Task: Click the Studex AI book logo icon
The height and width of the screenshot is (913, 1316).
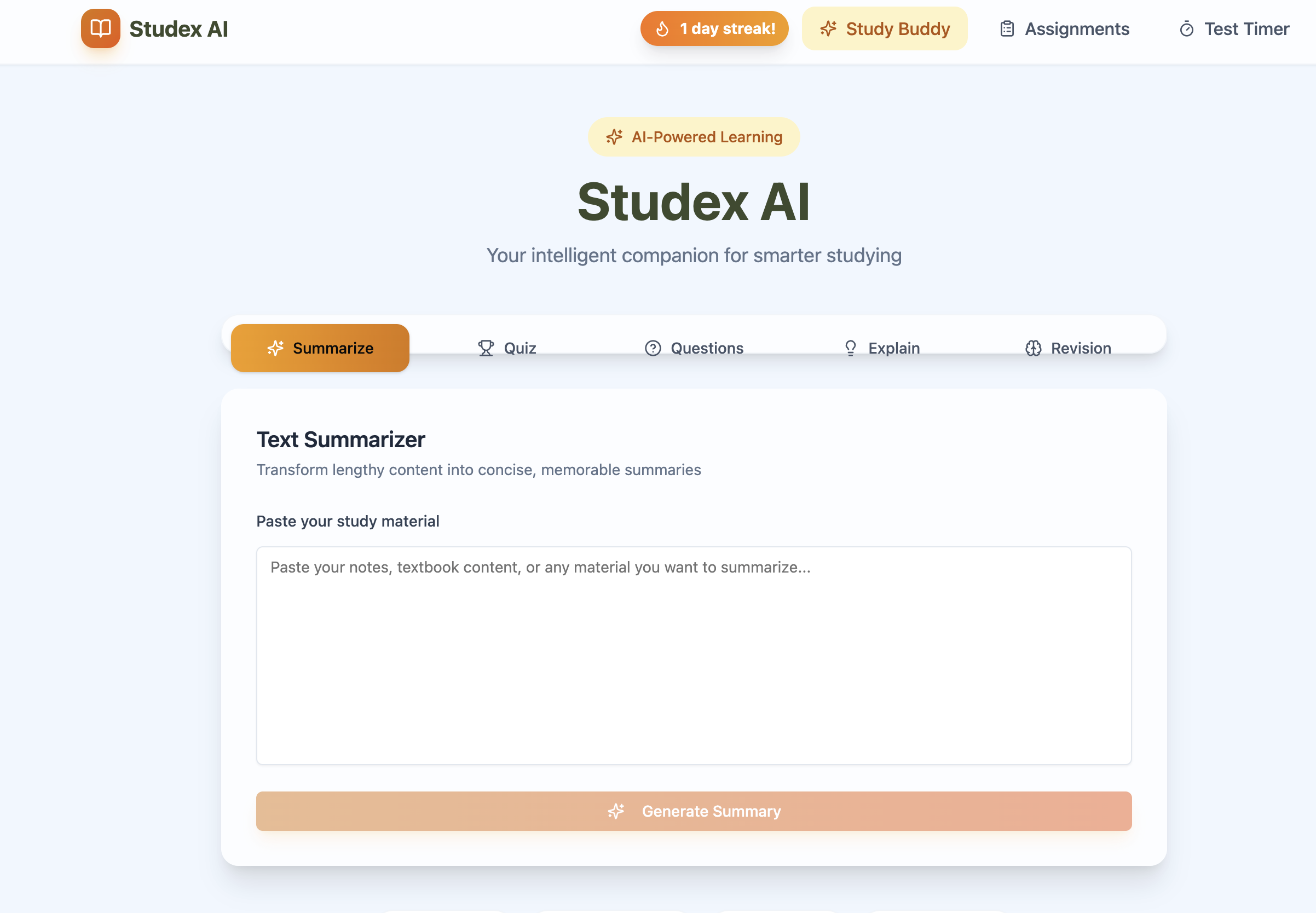Action: pos(100,28)
